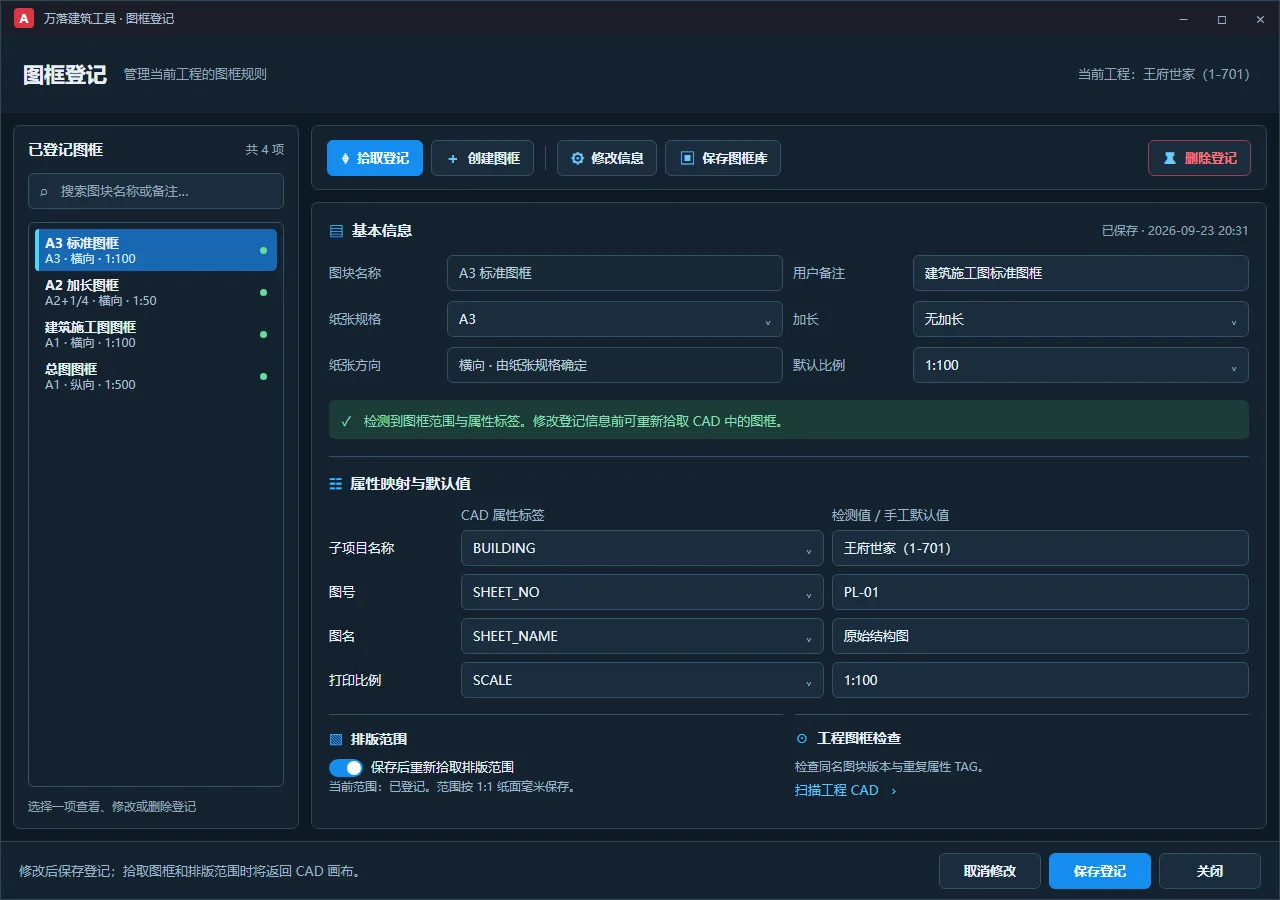The image size is (1280, 900).
Task: Focus the 搜索图块名称或备注 search field
Action: click(156, 191)
